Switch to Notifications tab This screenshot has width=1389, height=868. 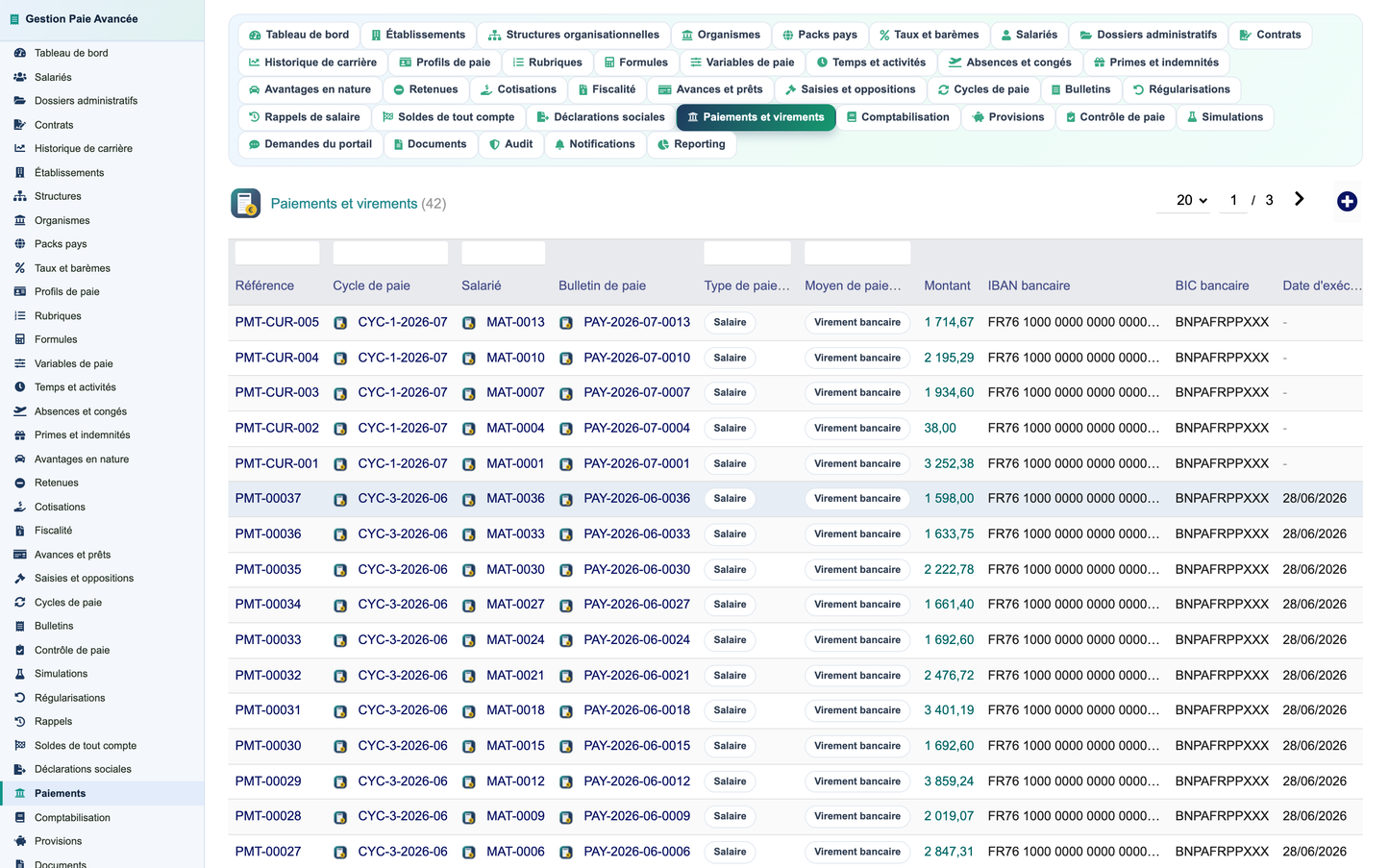click(594, 144)
